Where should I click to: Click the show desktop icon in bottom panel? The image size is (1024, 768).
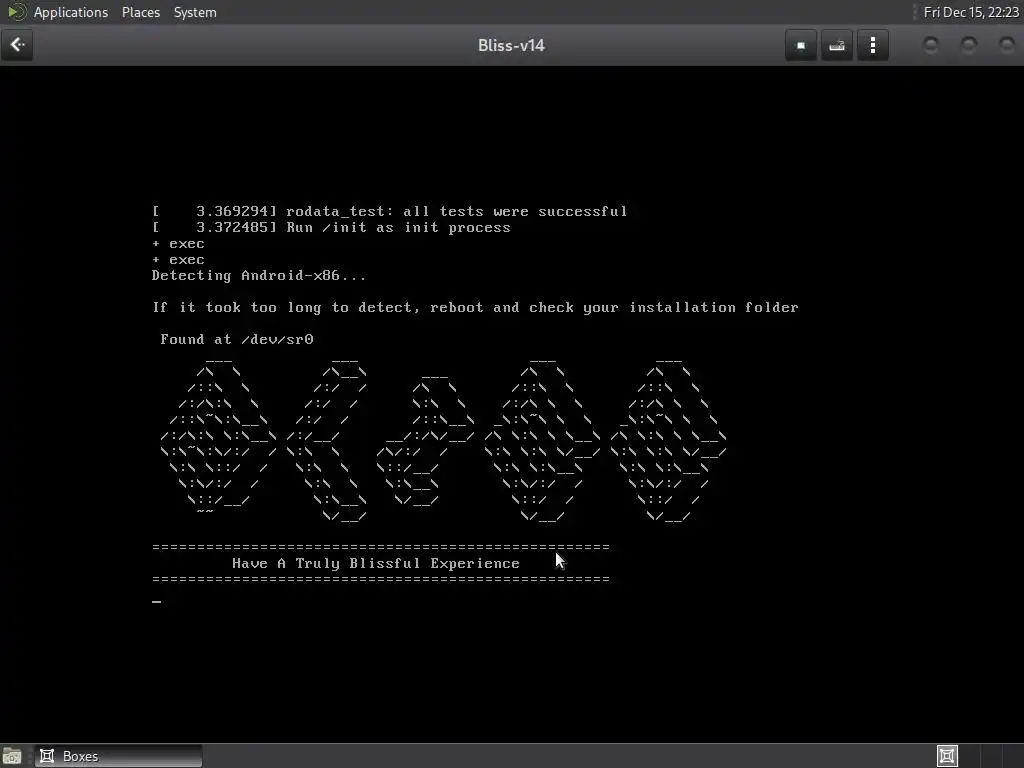click(12, 756)
